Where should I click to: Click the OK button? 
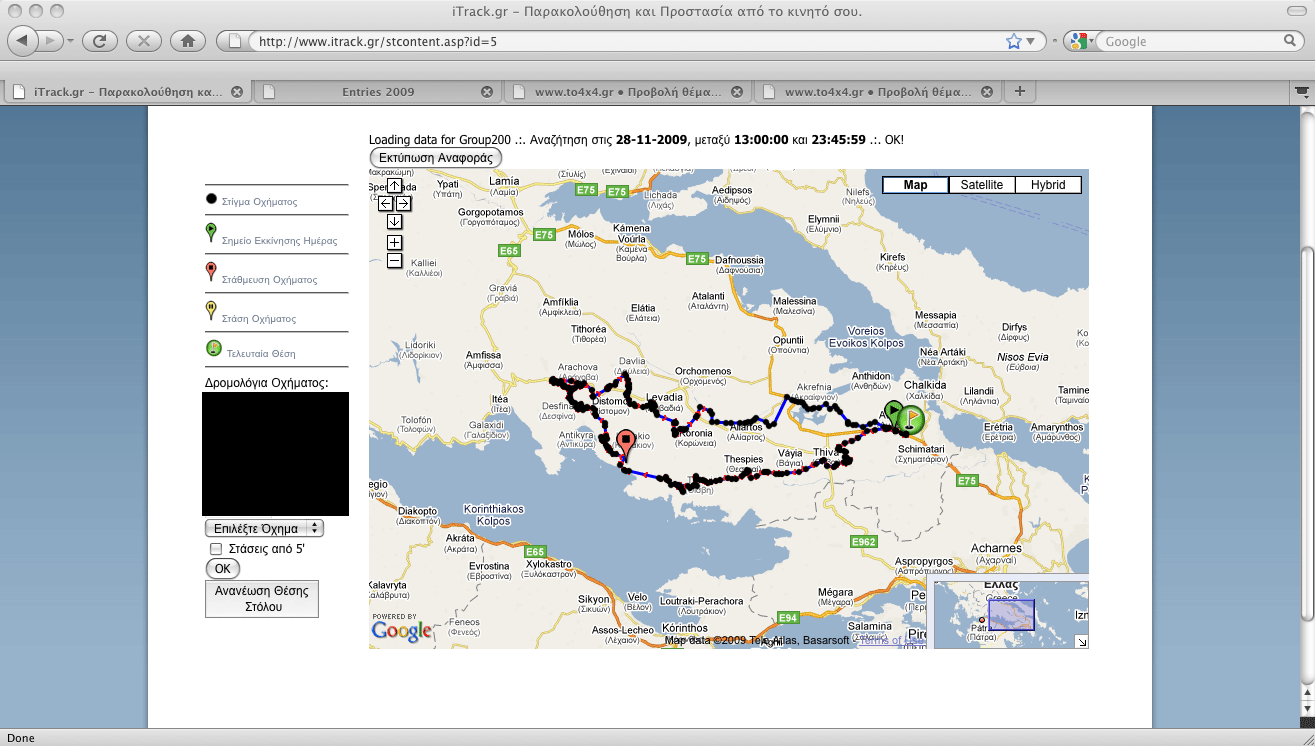pyautogui.click(x=222, y=569)
